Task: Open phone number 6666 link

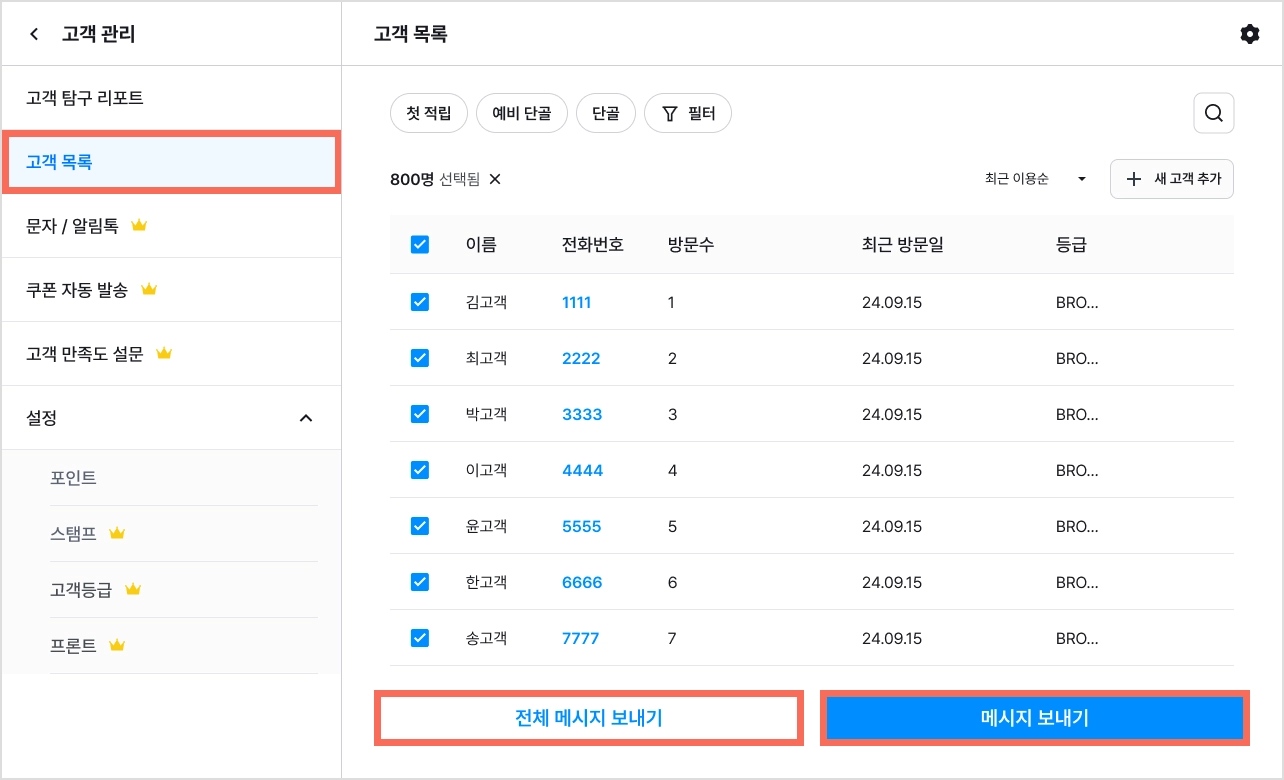Action: (582, 582)
